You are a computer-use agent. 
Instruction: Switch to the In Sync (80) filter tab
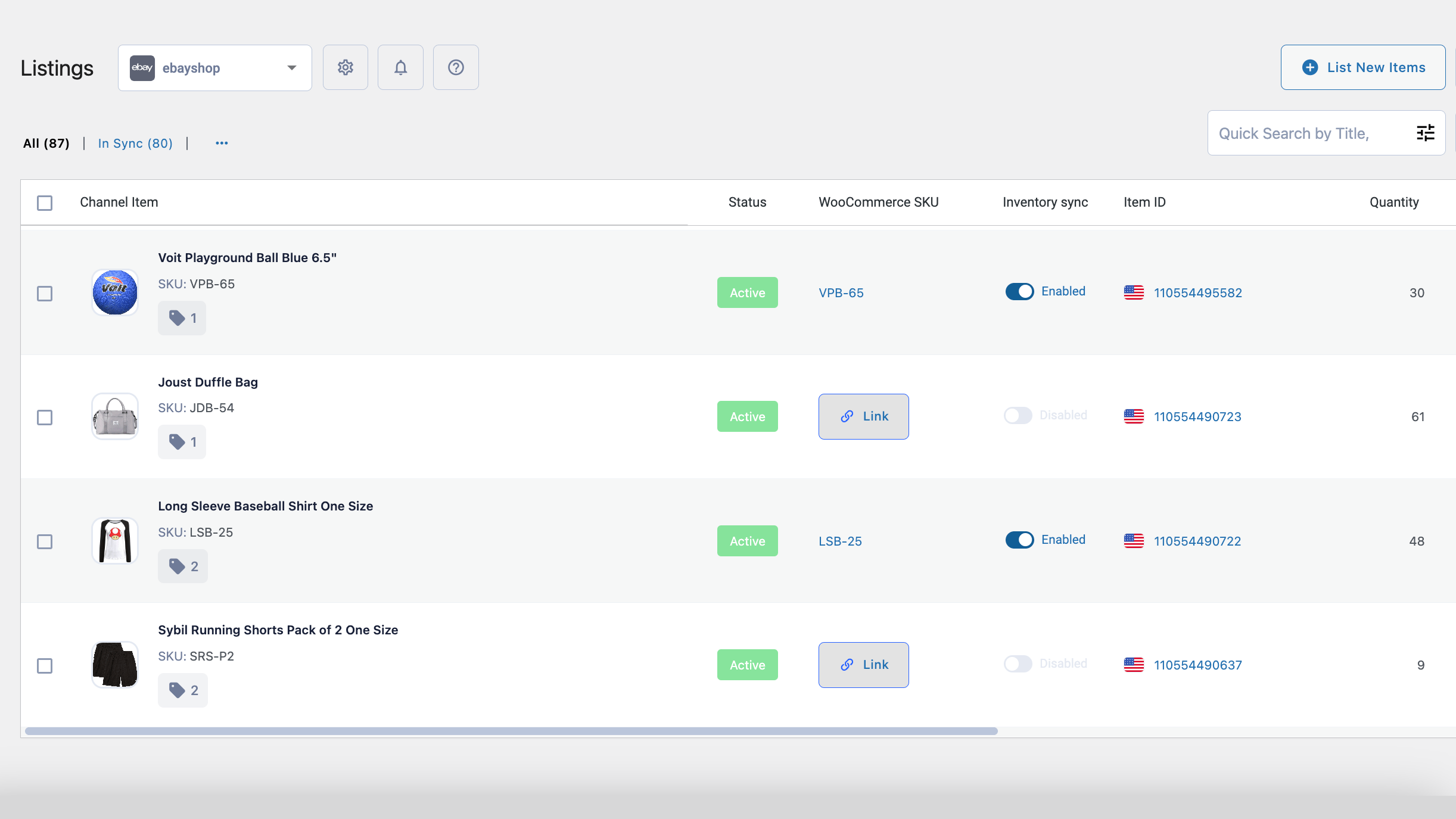click(135, 143)
